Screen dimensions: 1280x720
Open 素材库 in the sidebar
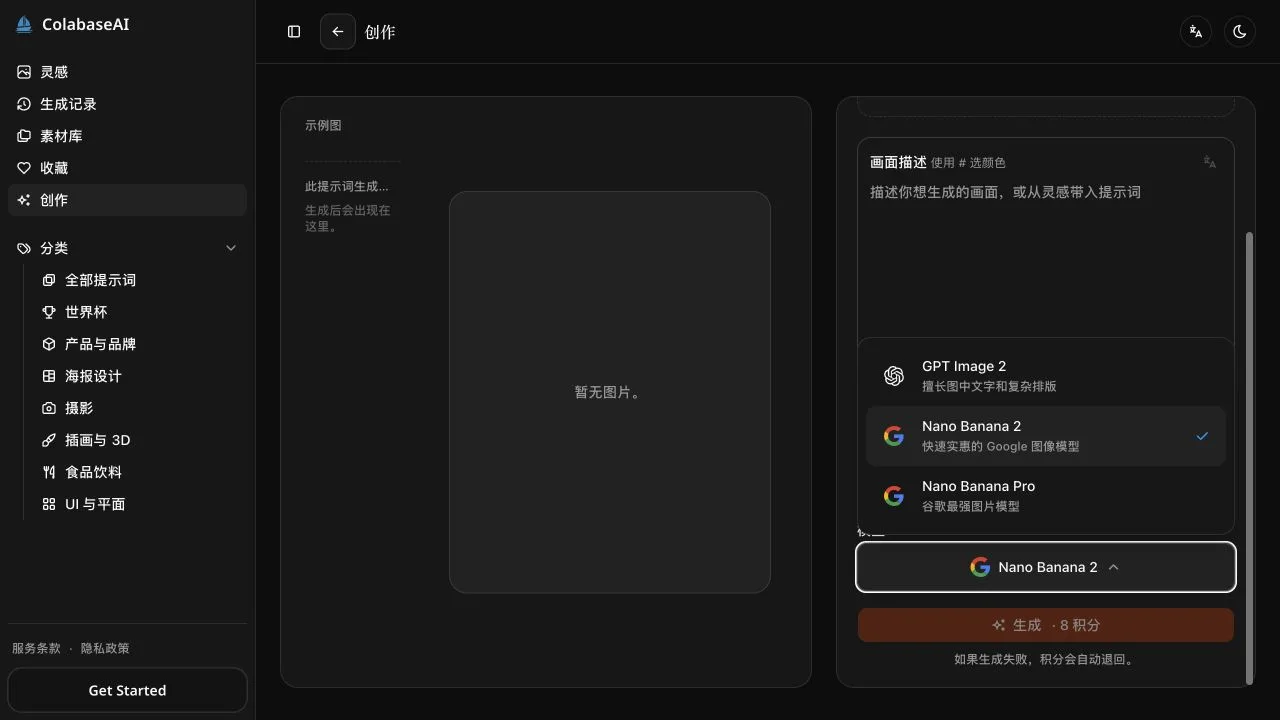(x=127, y=136)
